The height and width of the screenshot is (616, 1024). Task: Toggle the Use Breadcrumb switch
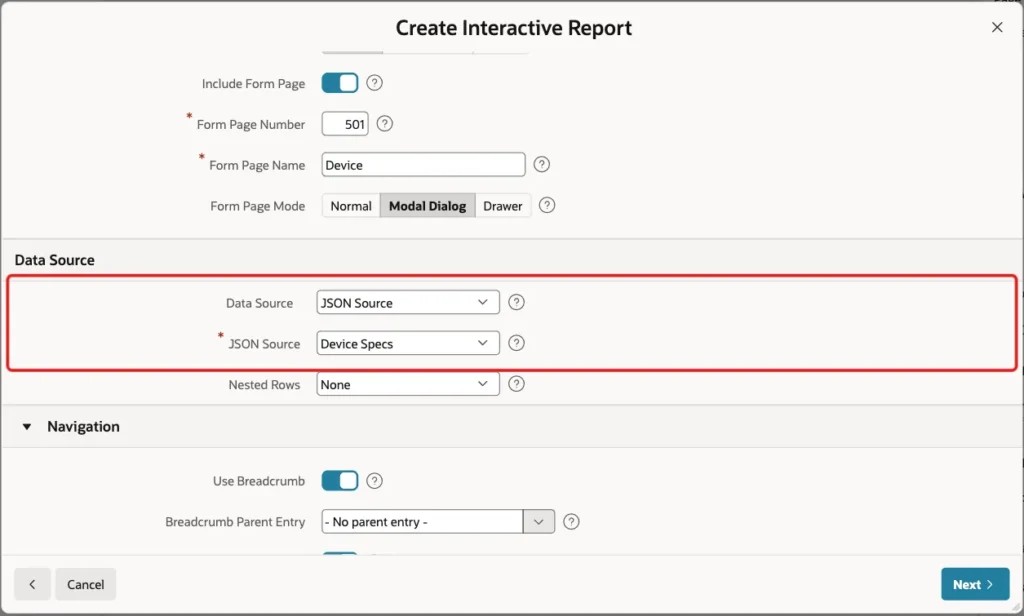pyautogui.click(x=340, y=481)
